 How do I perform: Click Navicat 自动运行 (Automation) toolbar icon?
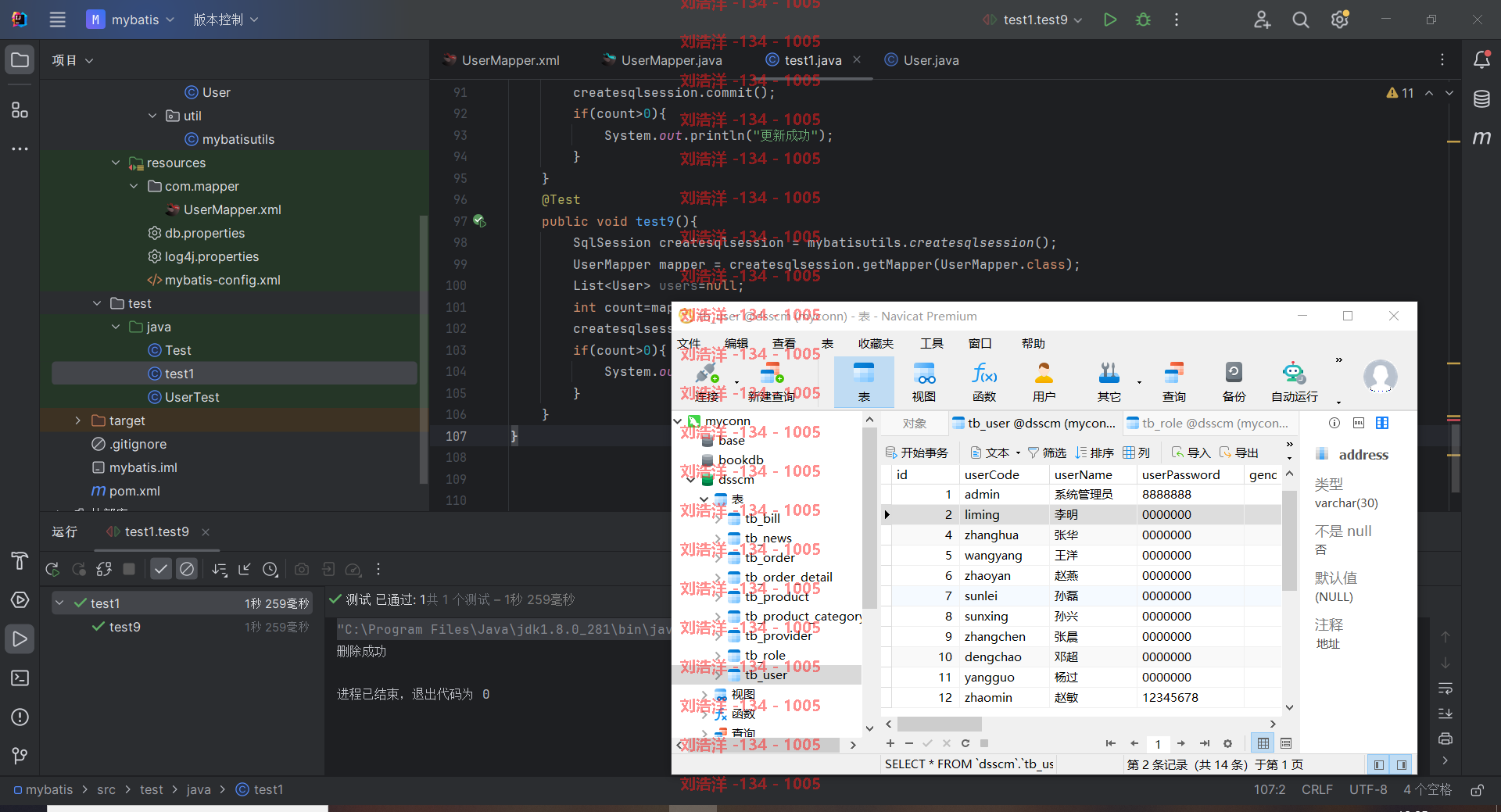pyautogui.click(x=1294, y=382)
